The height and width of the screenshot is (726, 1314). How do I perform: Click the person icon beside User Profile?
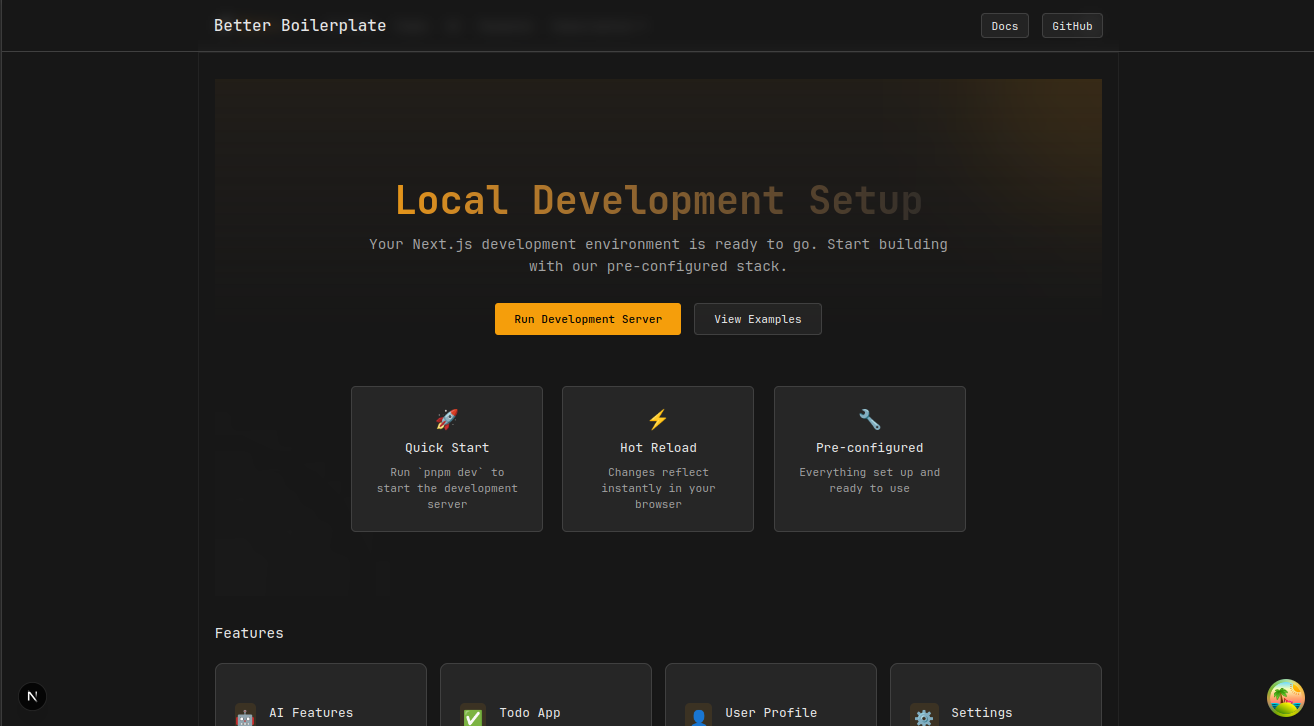point(699,716)
